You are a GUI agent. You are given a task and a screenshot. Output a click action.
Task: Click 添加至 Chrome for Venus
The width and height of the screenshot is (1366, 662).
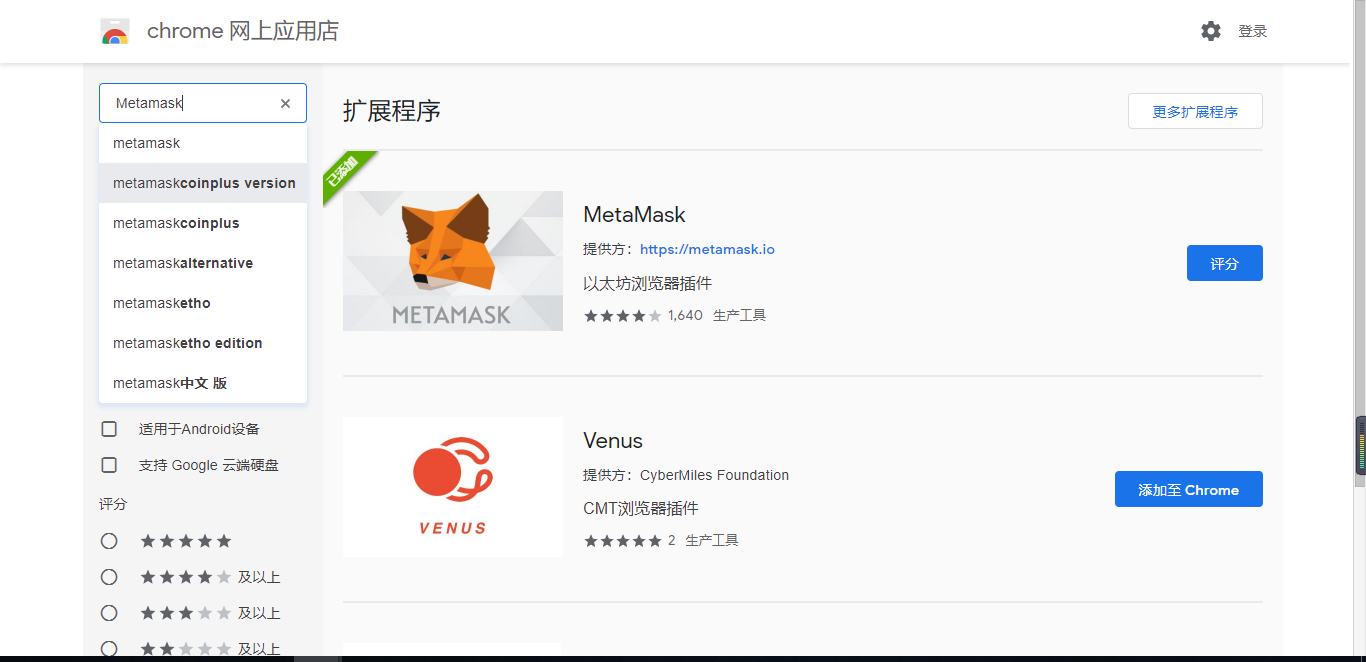(x=1189, y=489)
